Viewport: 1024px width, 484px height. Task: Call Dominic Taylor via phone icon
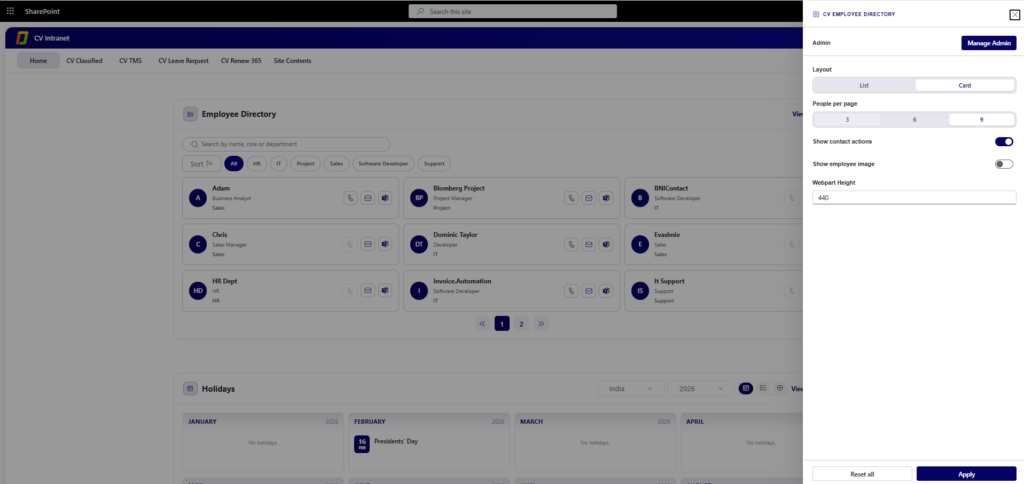coord(571,244)
